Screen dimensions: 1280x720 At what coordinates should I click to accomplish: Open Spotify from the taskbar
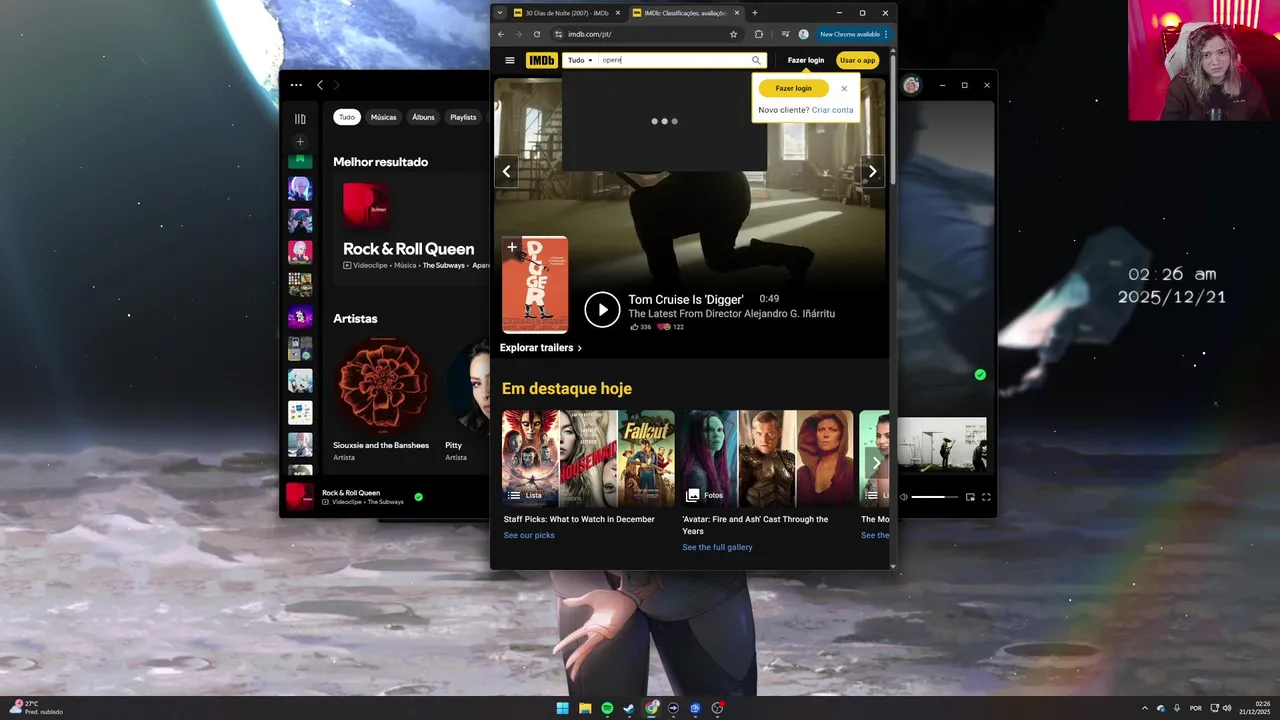tap(607, 708)
